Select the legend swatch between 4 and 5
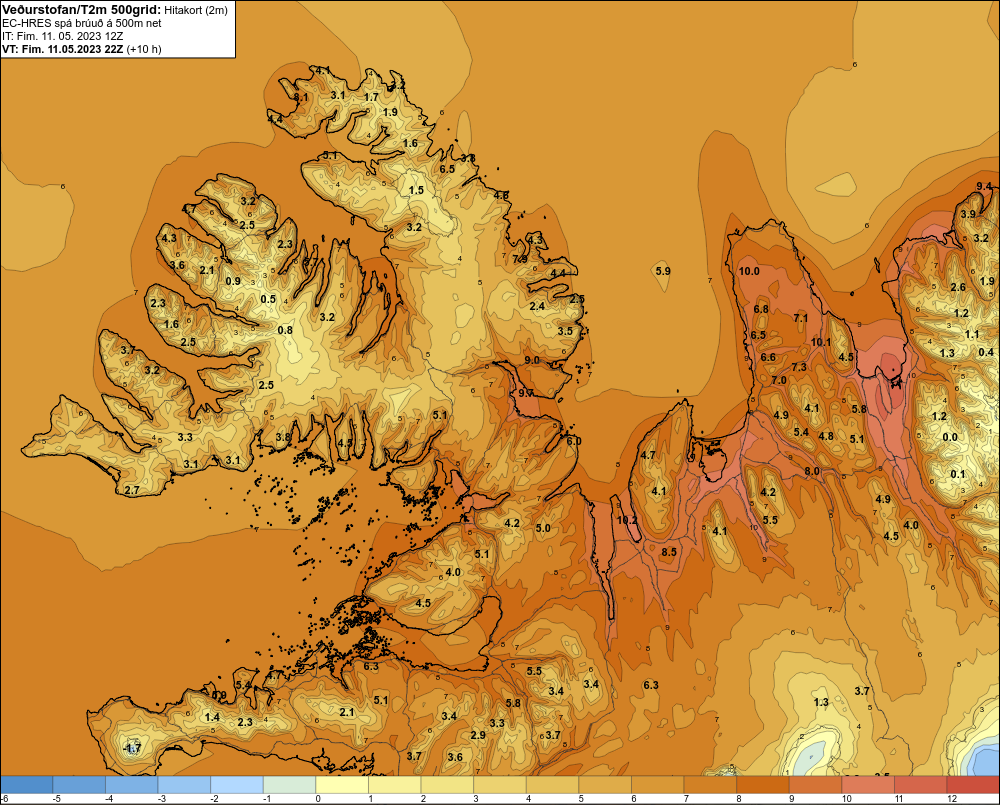Screen dimensions: 1000x805 (553, 785)
